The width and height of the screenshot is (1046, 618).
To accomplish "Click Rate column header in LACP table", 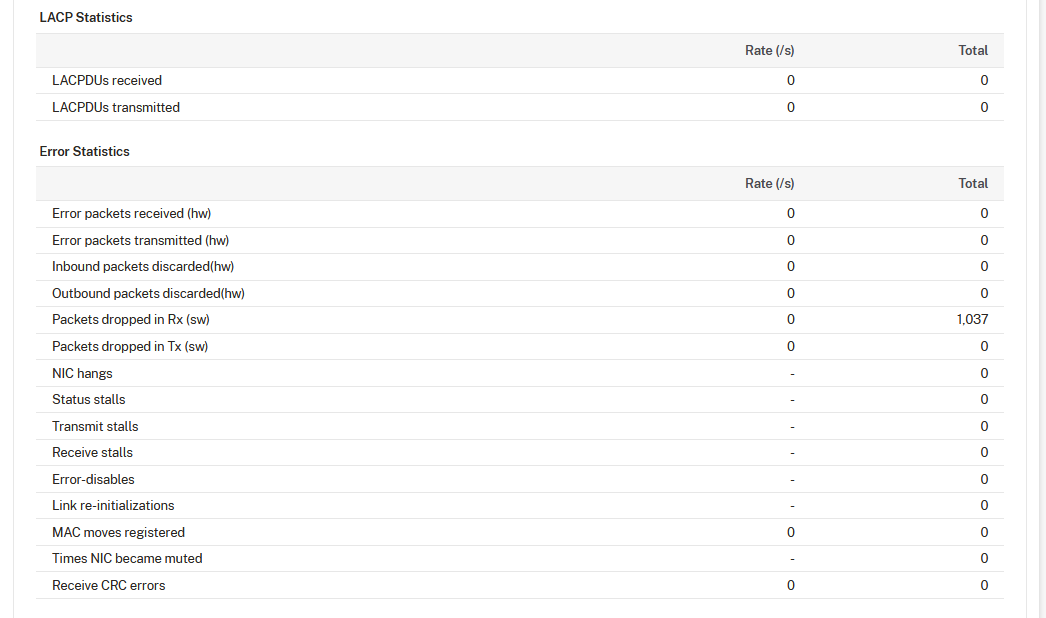I will (x=770, y=51).
